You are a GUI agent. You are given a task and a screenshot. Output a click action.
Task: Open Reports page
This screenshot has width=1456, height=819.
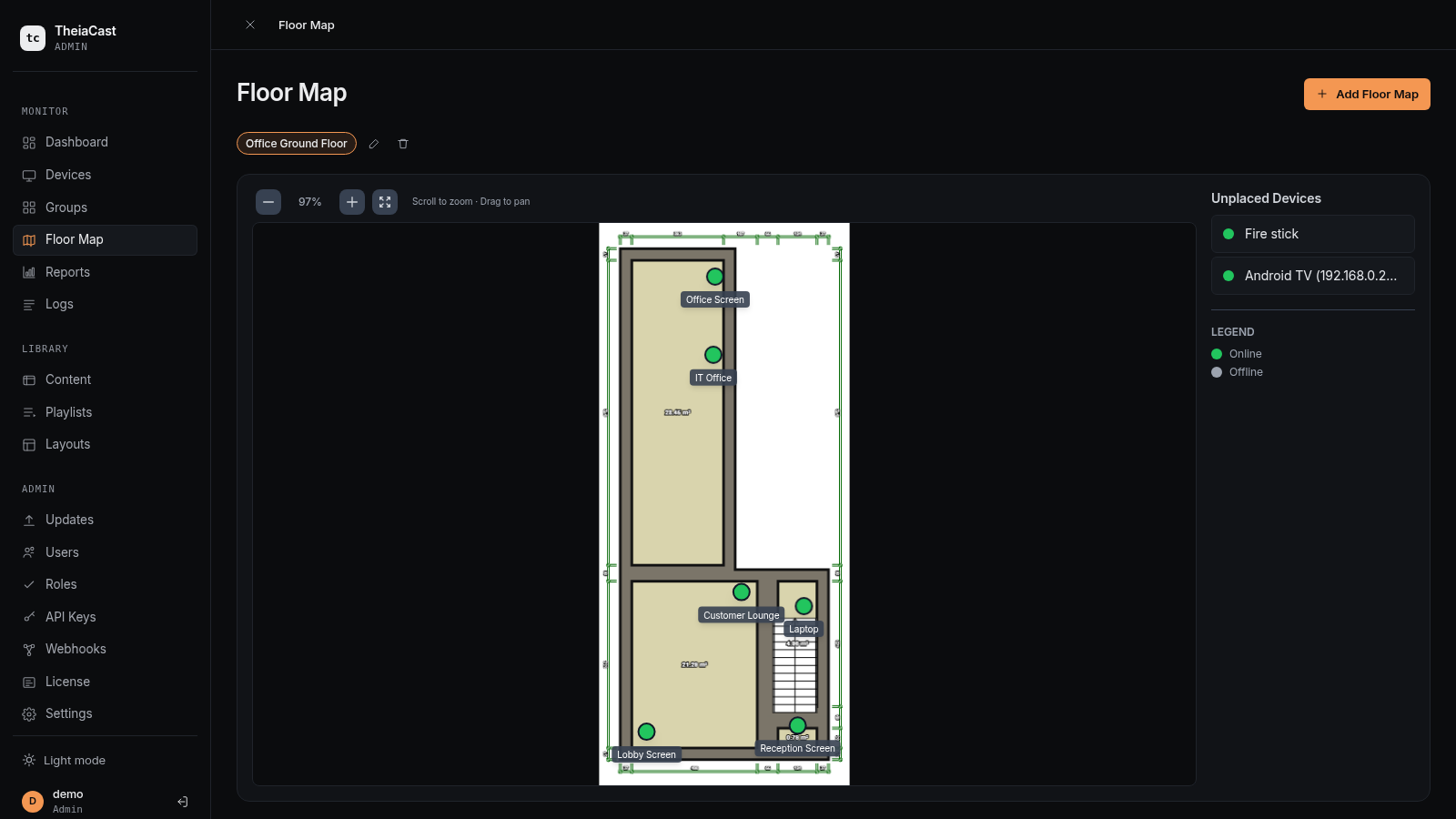[x=105, y=272]
